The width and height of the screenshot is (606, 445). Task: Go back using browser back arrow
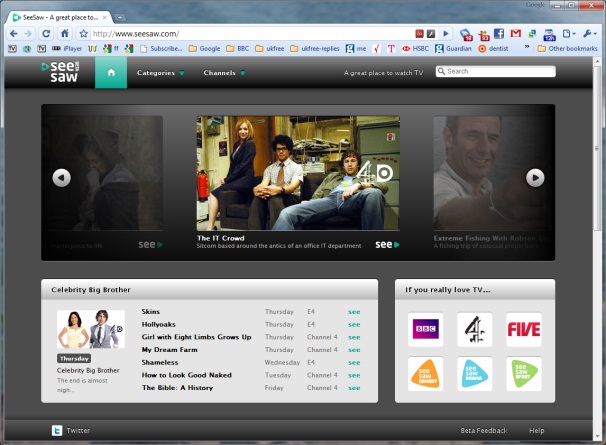tap(14, 34)
